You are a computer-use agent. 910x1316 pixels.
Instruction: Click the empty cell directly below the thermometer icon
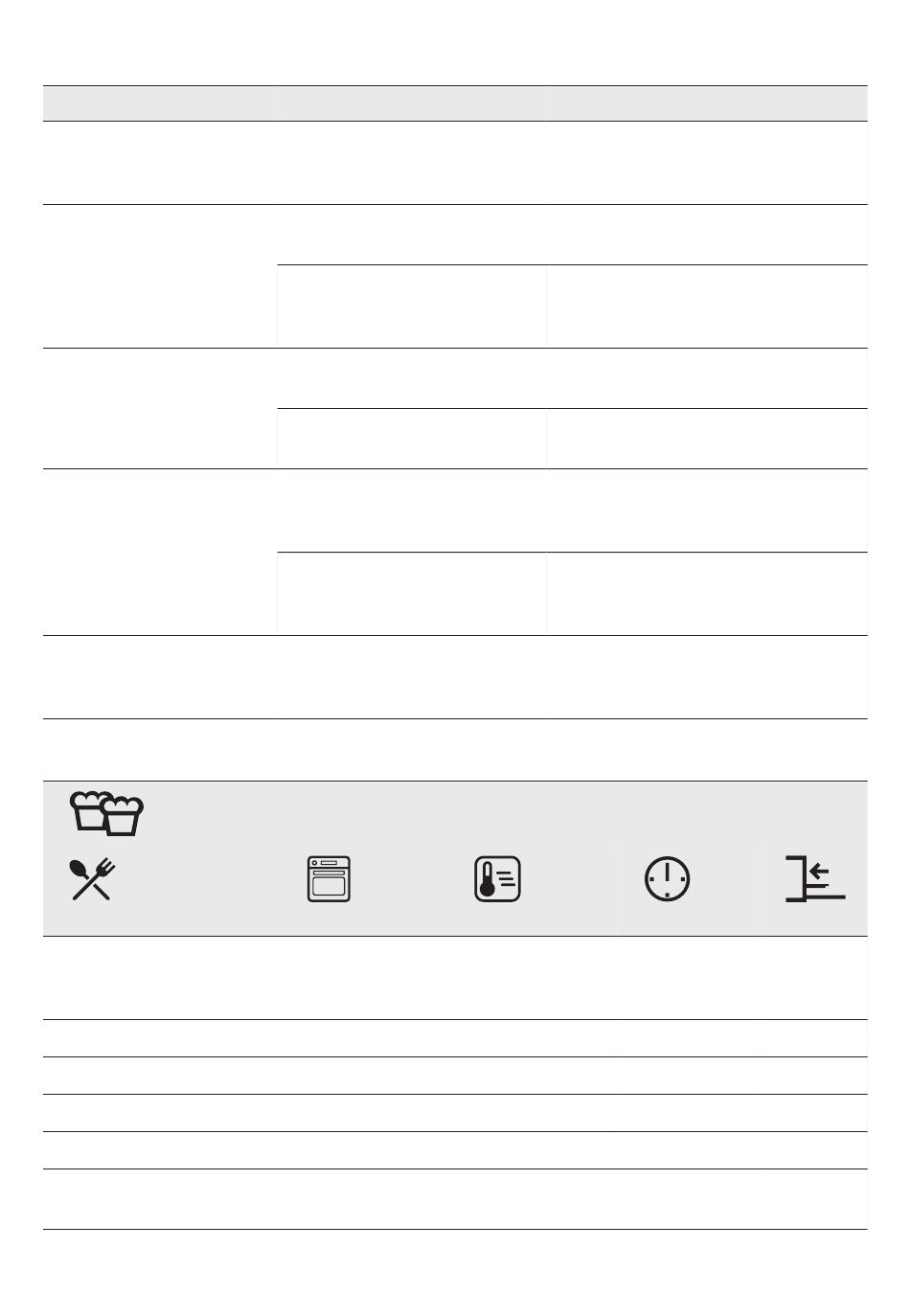(533, 978)
